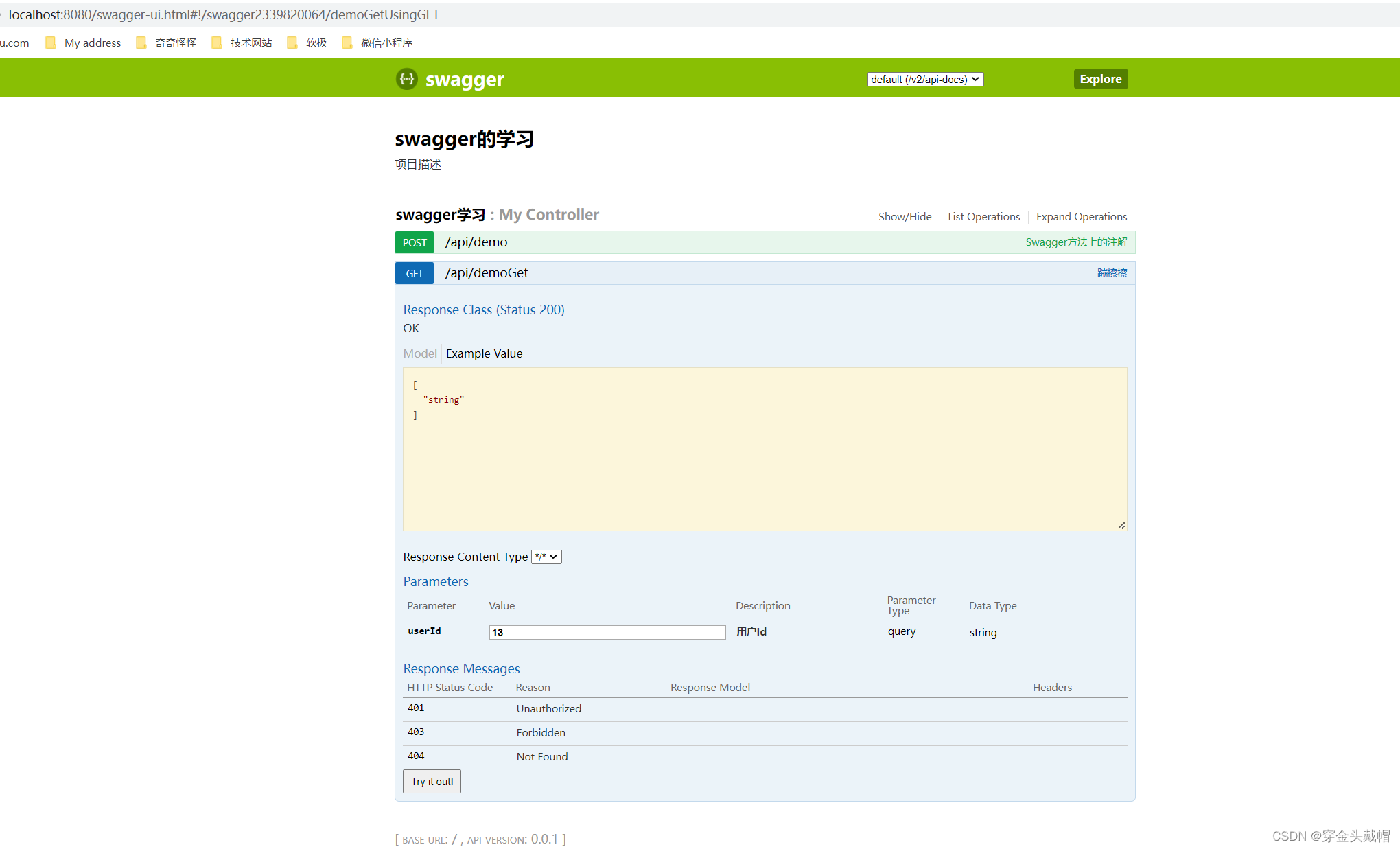
Task: Toggle List Operations view
Action: (983, 216)
